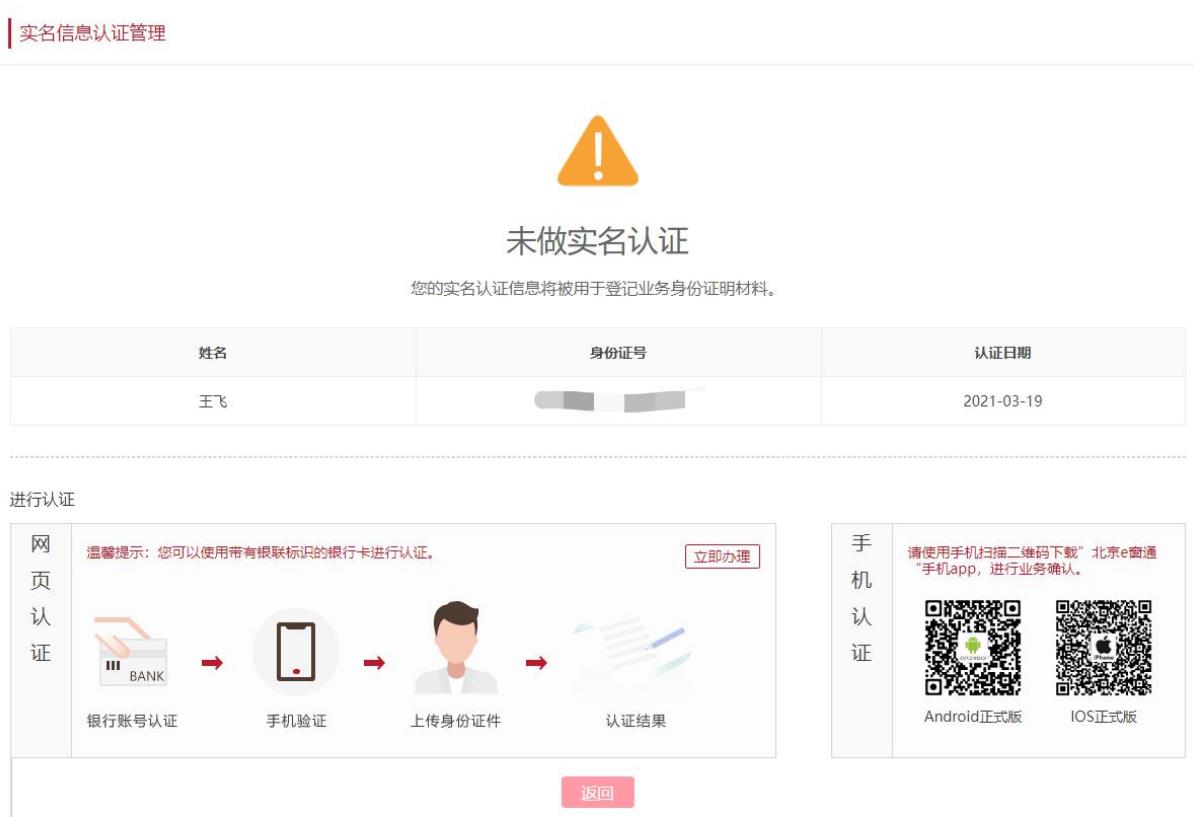The image size is (1194, 820).
Task: Click the 姓名 column header
Action: [x=213, y=353]
